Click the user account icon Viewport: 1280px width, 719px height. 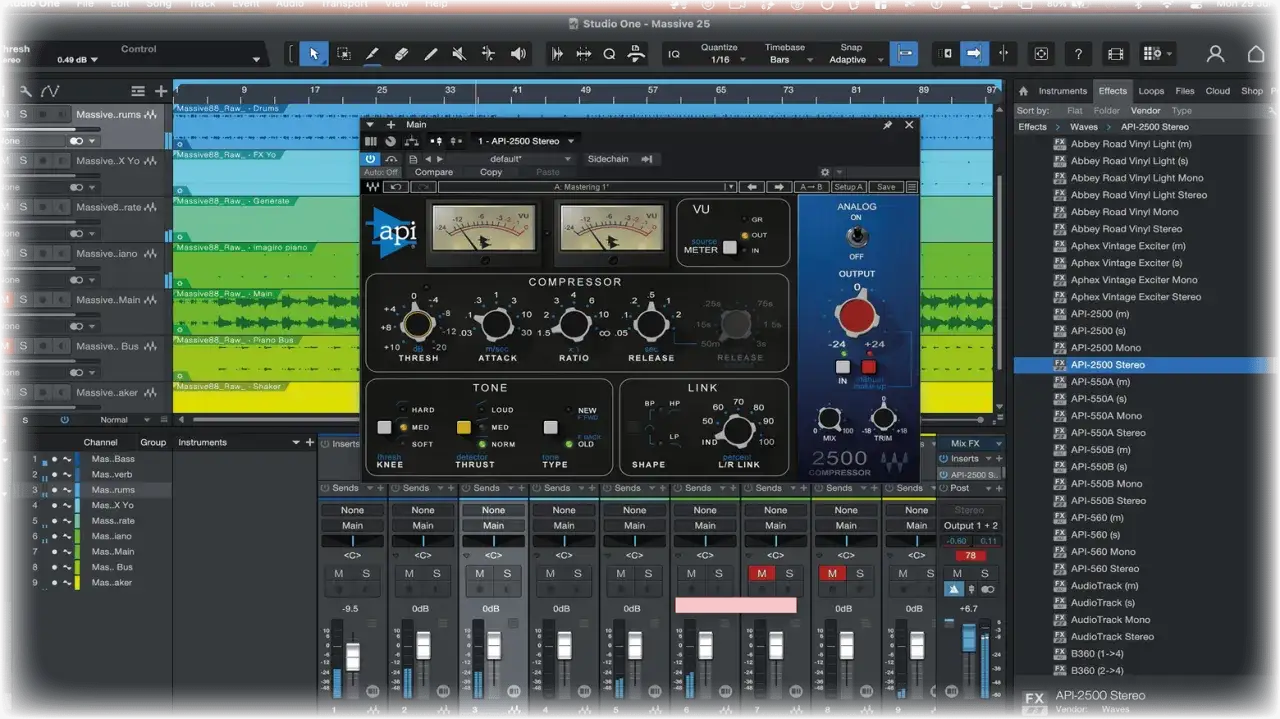point(1215,54)
